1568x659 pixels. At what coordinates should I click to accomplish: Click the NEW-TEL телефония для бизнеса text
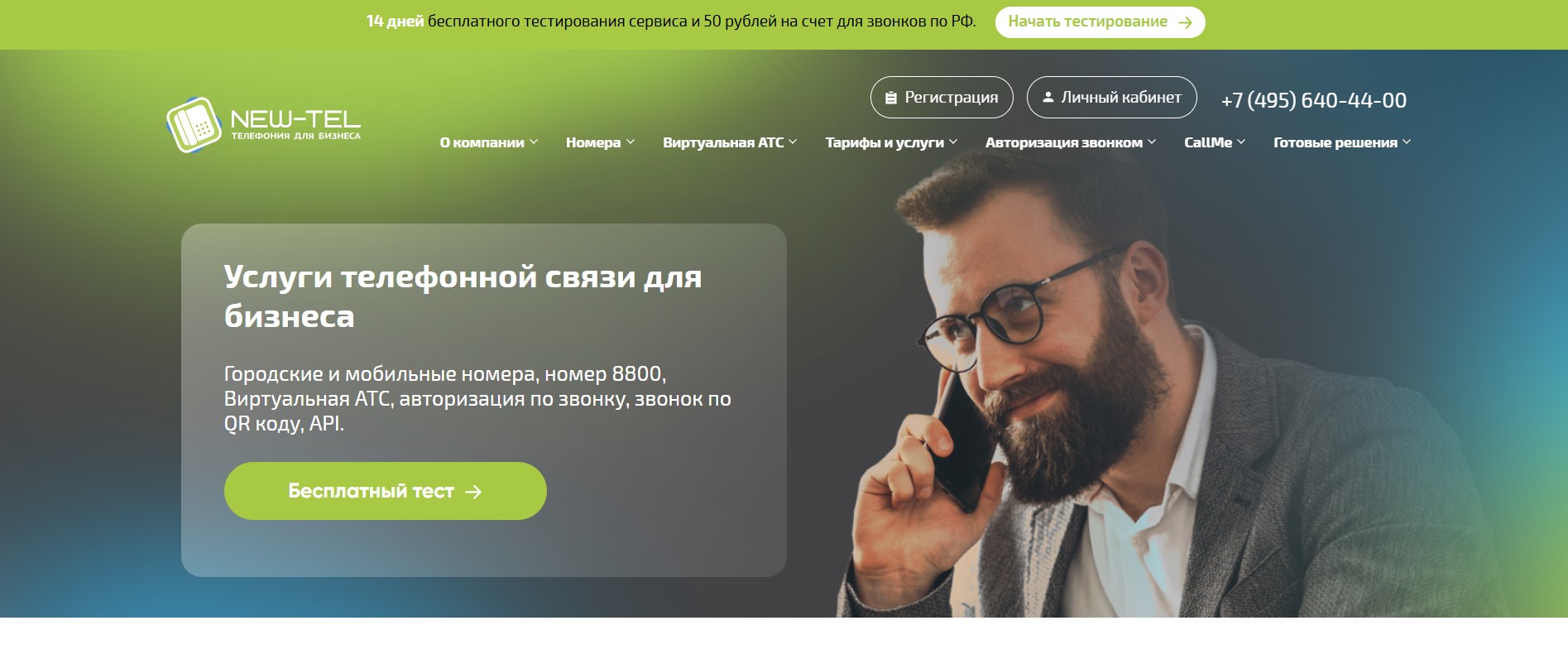[295, 125]
